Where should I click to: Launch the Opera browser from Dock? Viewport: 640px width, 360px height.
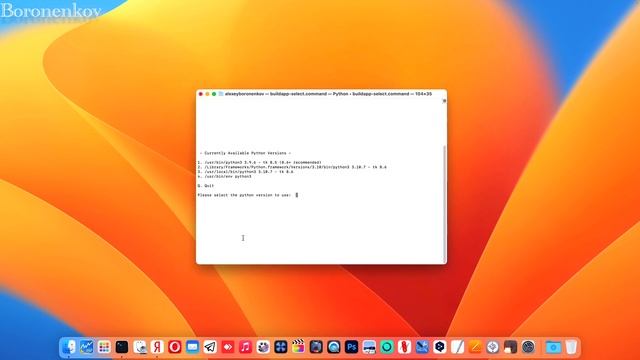[x=175, y=347]
